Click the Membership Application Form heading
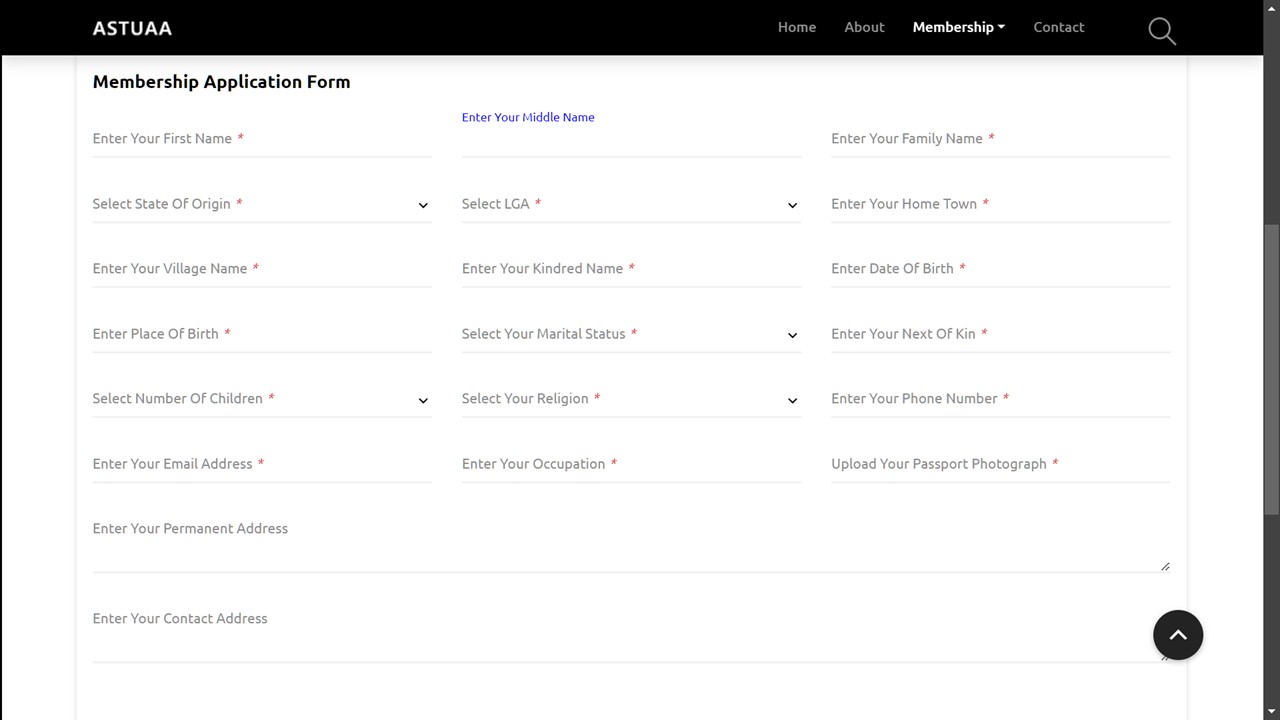 221,82
